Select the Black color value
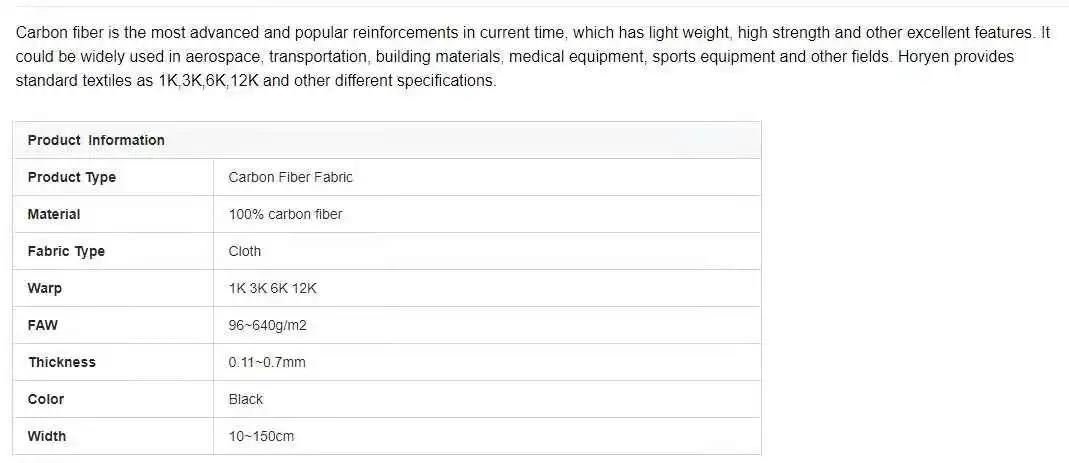1069x463 pixels. tap(246, 399)
